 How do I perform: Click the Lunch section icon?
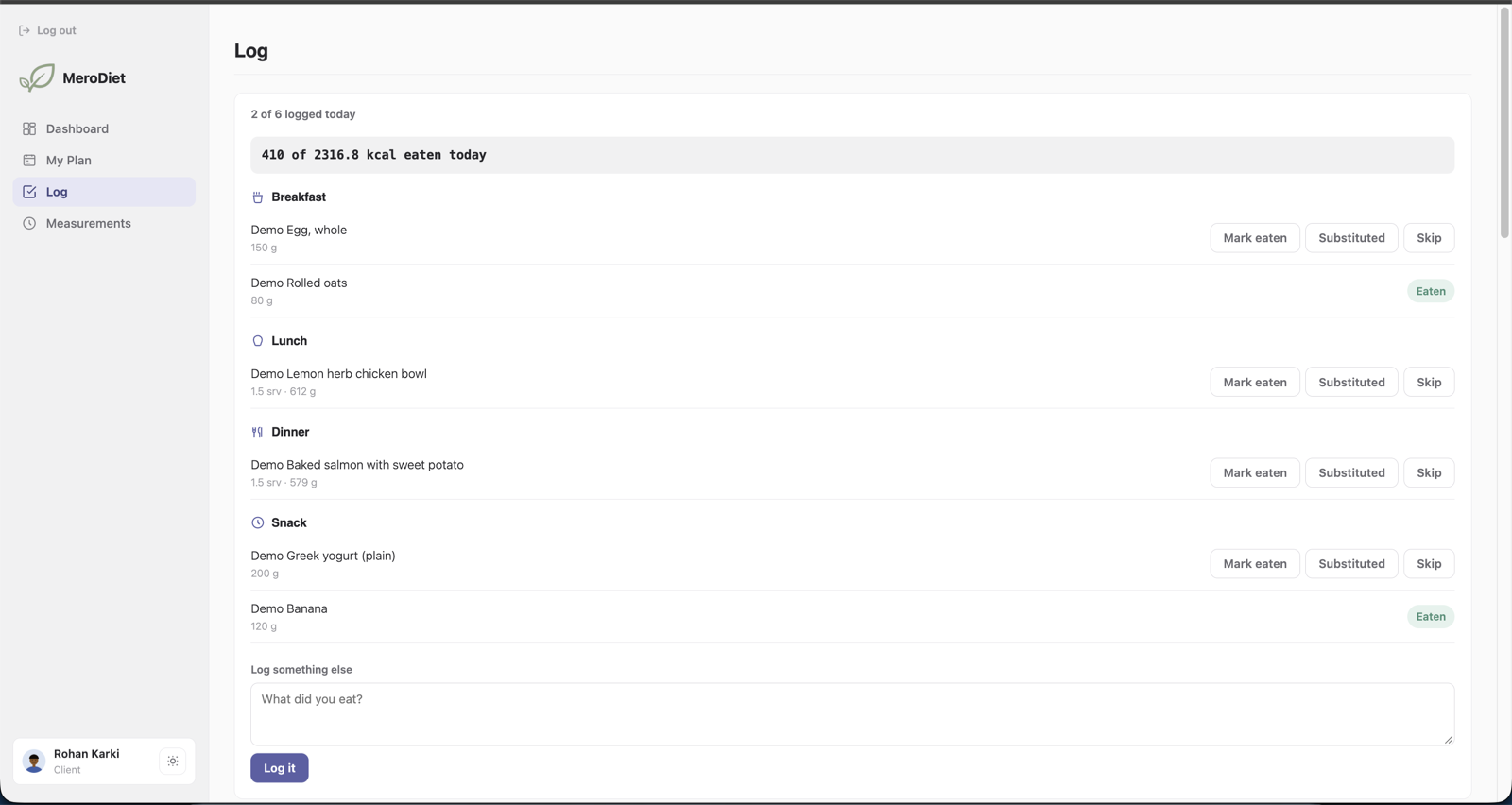257,341
